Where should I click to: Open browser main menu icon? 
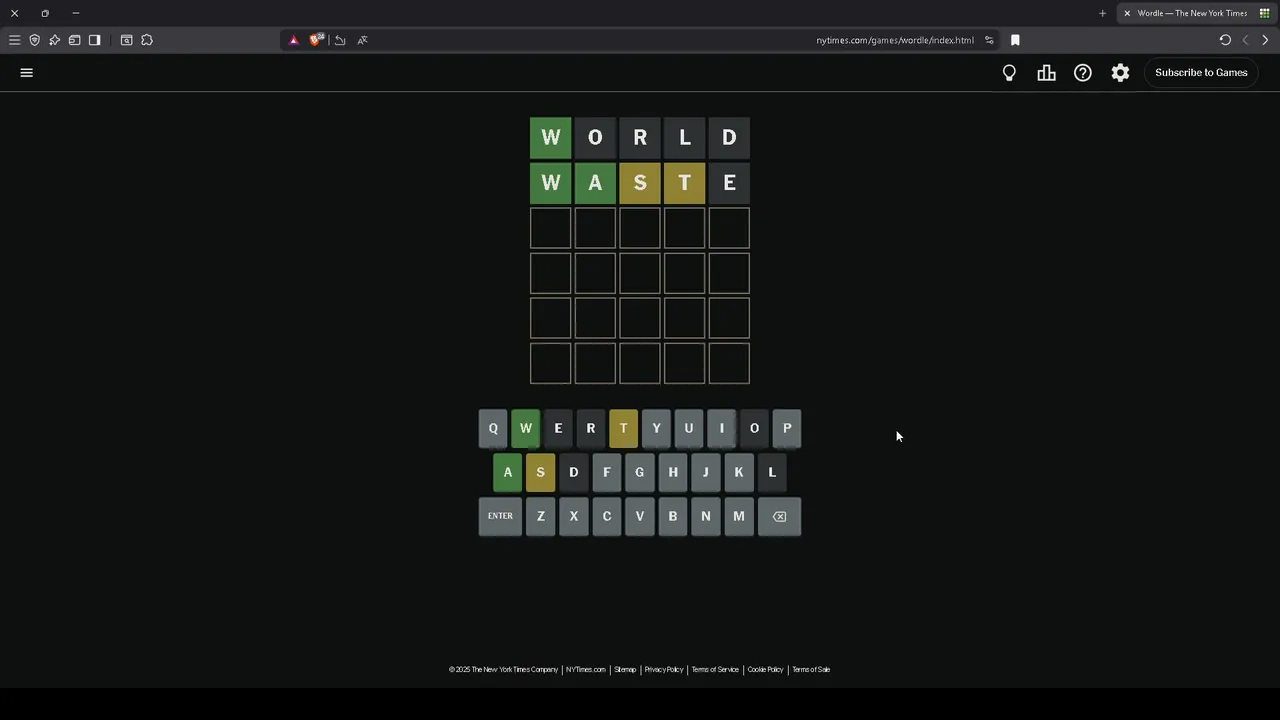coord(14,40)
